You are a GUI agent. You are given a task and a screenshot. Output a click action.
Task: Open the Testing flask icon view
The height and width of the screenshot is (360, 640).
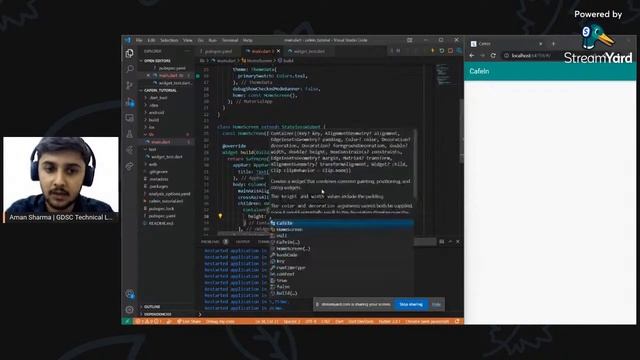pyautogui.click(x=130, y=134)
